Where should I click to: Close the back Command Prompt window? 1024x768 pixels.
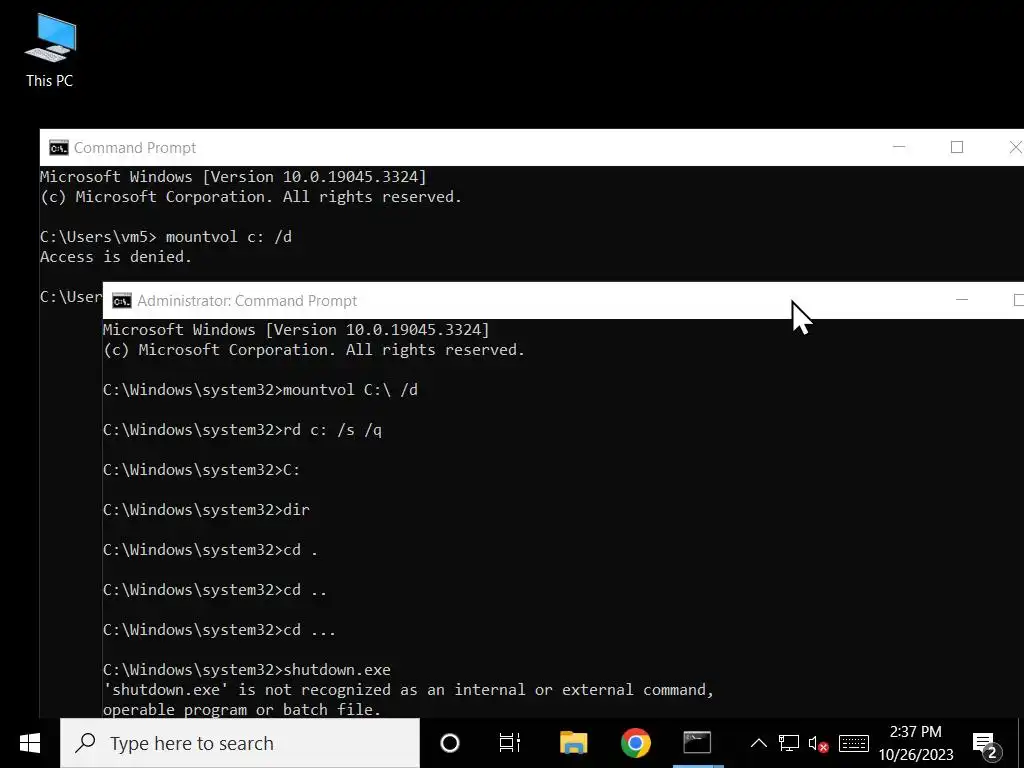click(1015, 148)
